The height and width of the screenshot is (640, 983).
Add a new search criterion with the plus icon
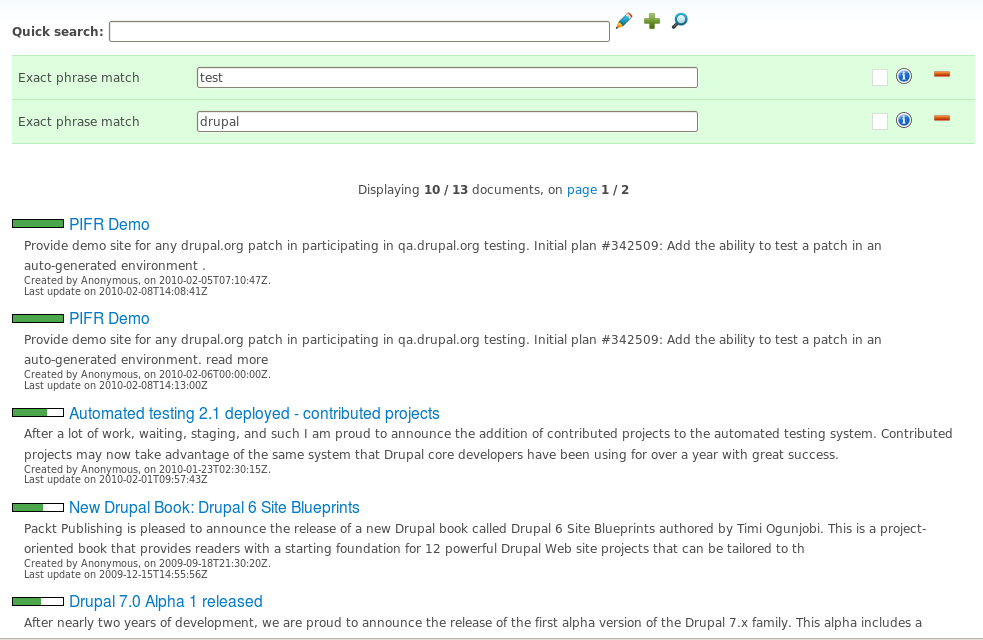click(x=651, y=20)
